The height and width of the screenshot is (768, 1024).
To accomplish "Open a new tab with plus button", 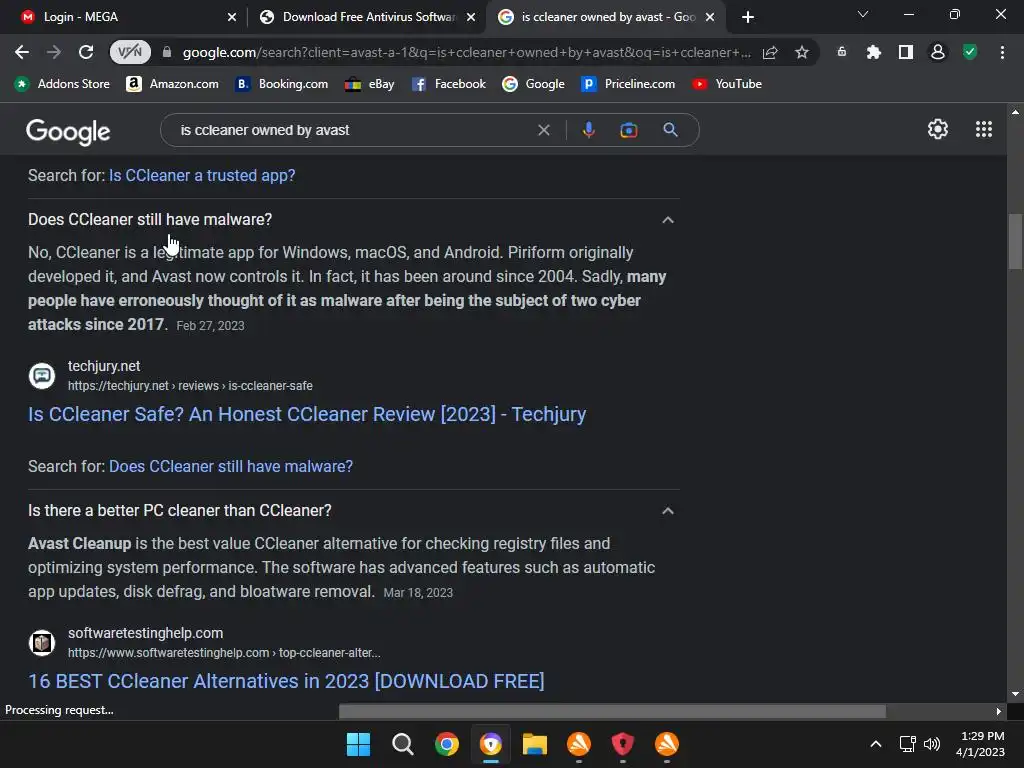I will (748, 17).
